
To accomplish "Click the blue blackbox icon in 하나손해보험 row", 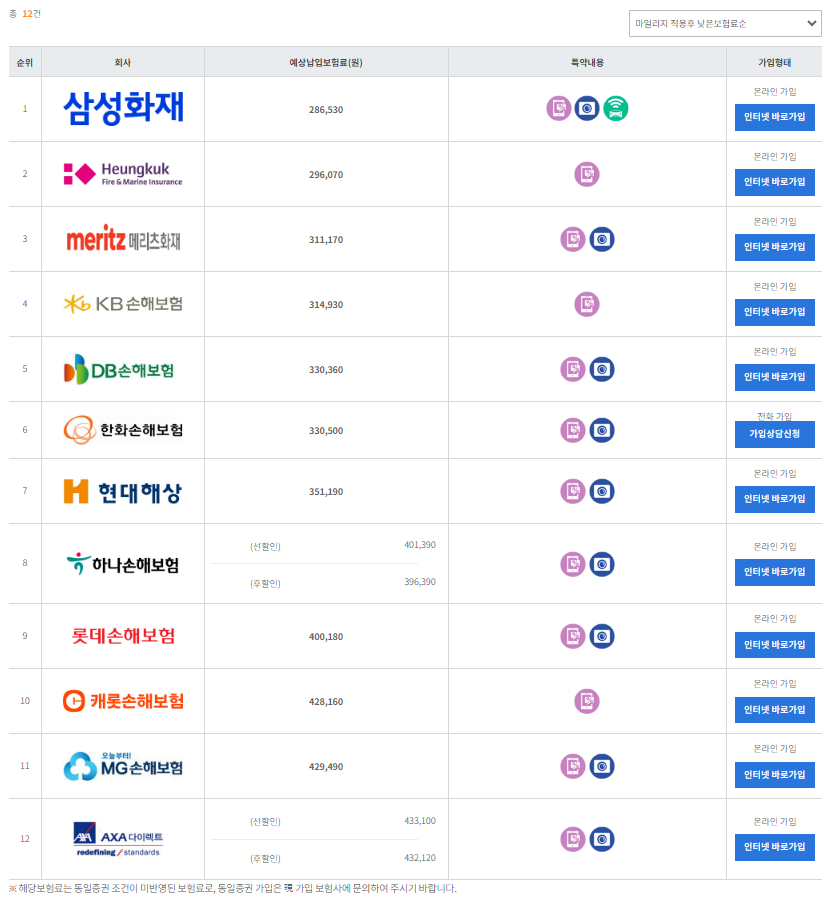I will tap(602, 564).
